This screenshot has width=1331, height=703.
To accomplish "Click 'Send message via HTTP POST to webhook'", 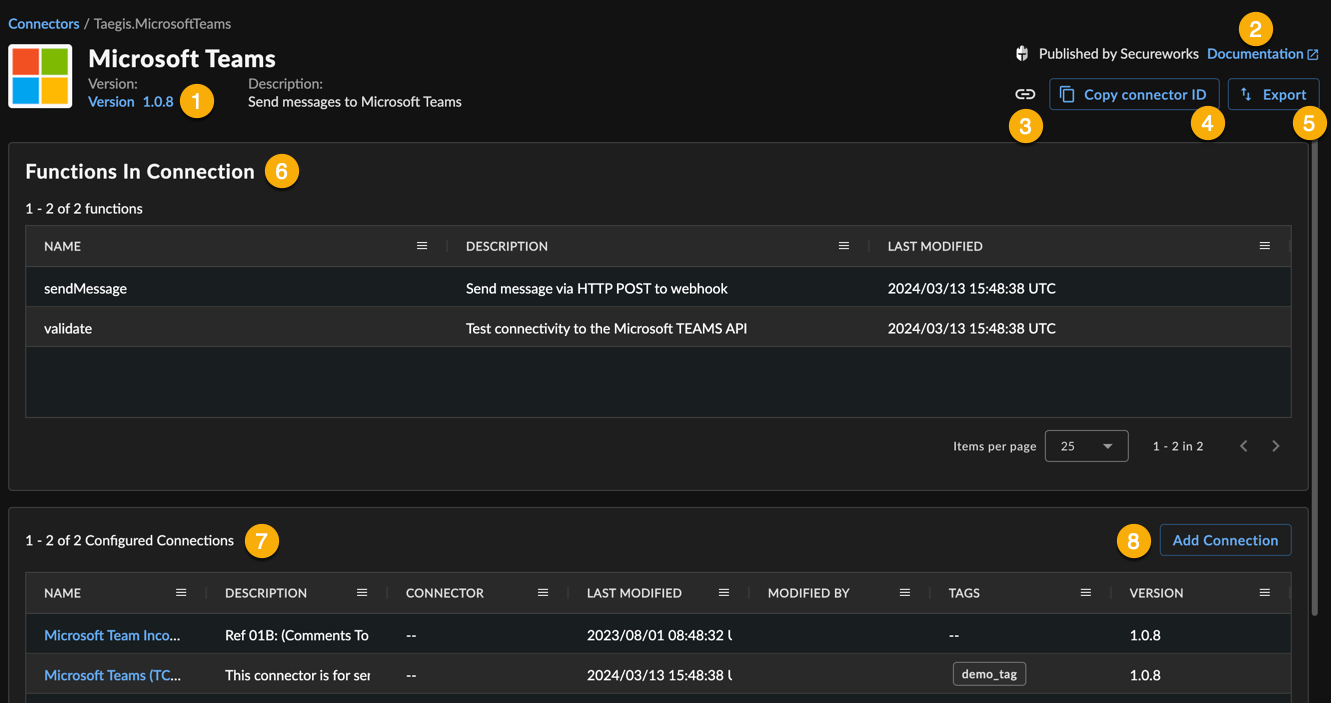I will point(597,288).
